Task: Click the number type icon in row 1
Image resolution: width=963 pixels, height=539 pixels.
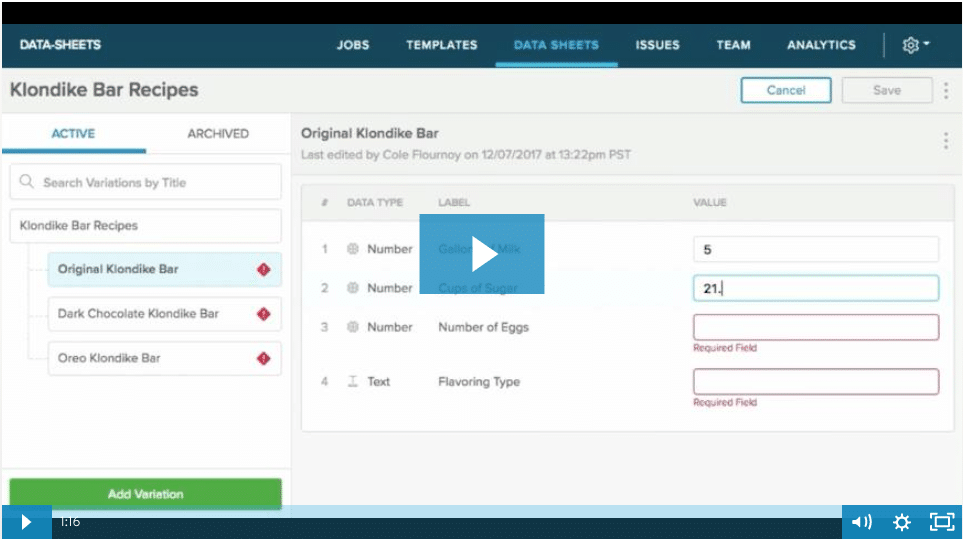Action: [x=353, y=249]
